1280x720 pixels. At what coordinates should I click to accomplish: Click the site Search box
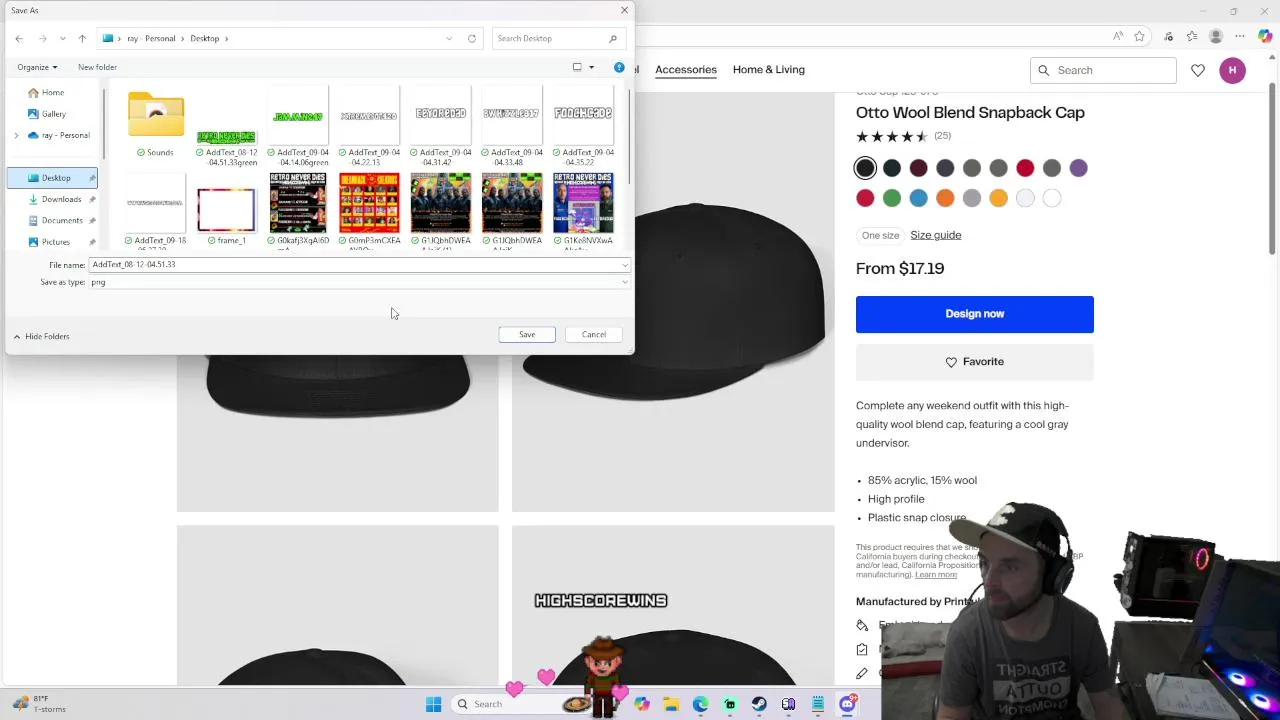(x=1103, y=70)
